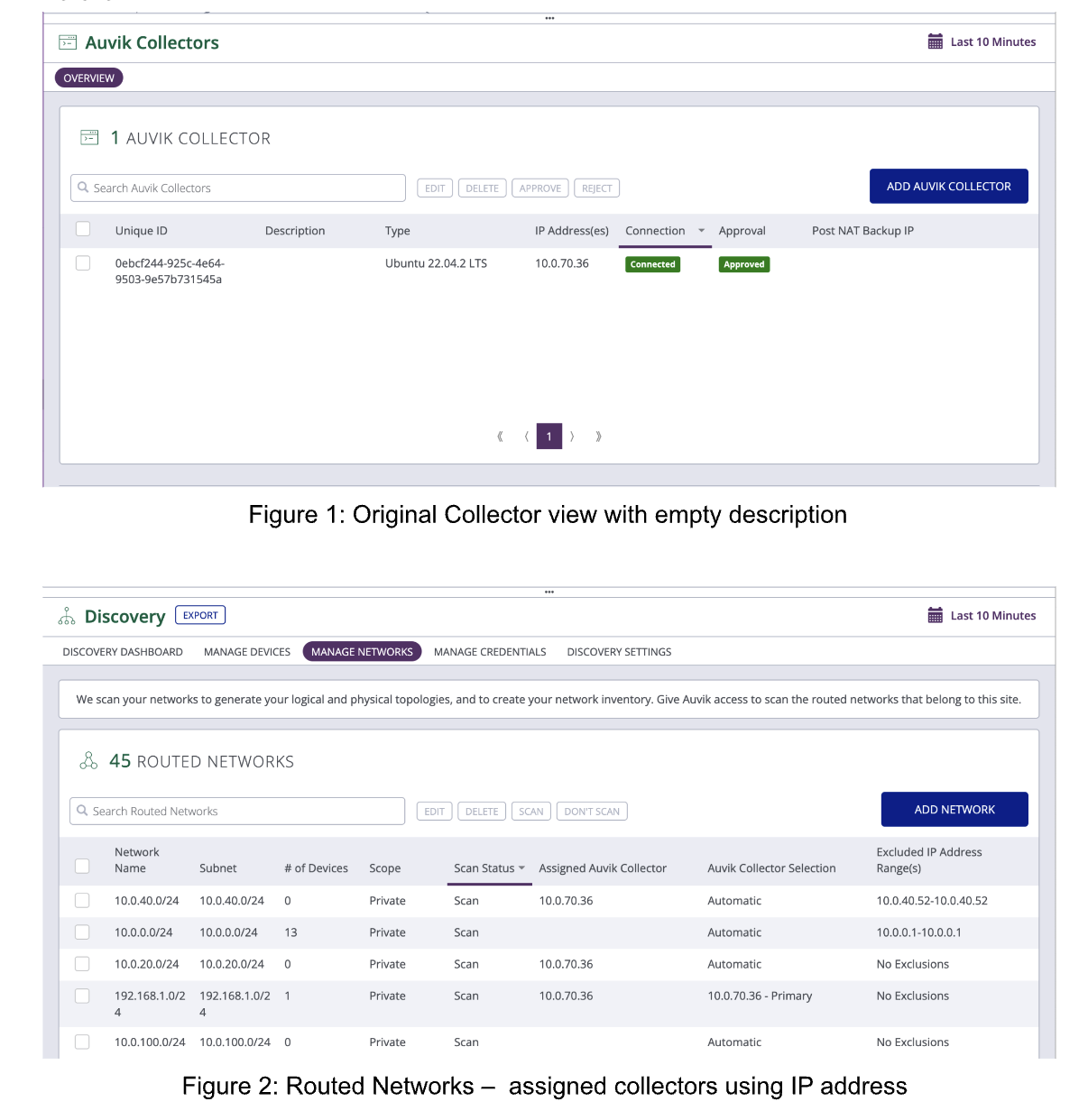Screen dimensions: 1088x1120
Task: Click Delete button in routed networks toolbar
Action: click(482, 811)
